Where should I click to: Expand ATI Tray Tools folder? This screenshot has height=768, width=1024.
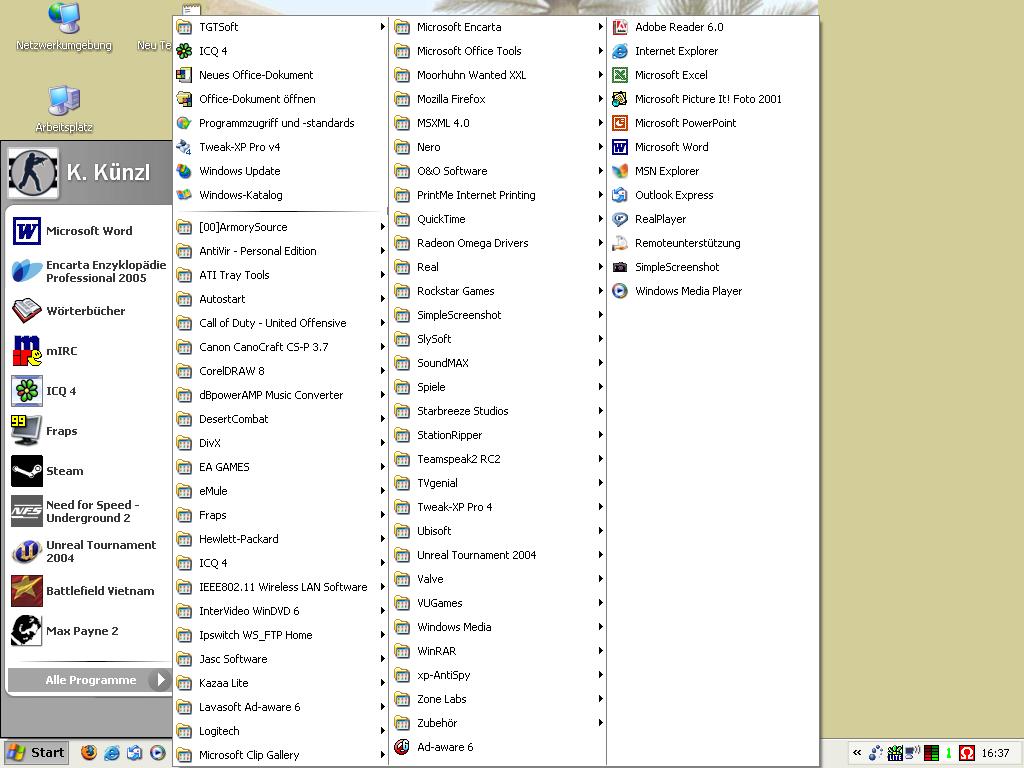[x=281, y=275]
